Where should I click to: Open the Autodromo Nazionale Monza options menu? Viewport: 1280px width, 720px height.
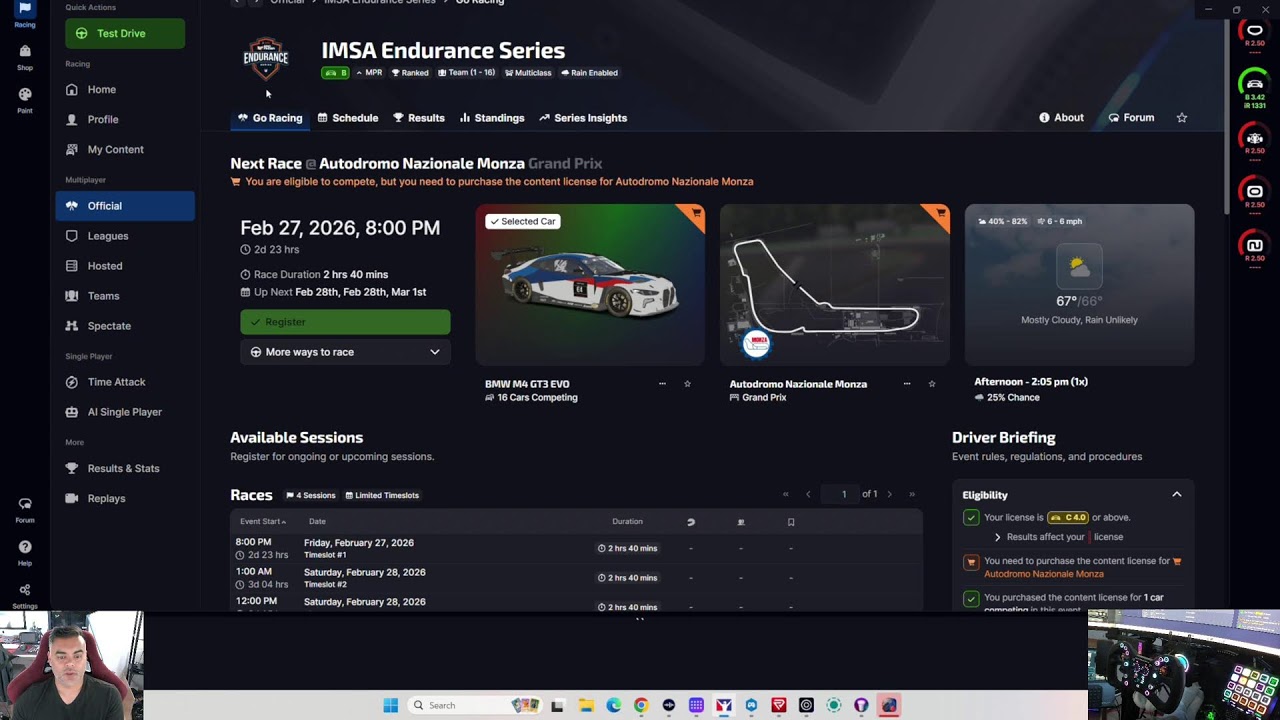(907, 384)
